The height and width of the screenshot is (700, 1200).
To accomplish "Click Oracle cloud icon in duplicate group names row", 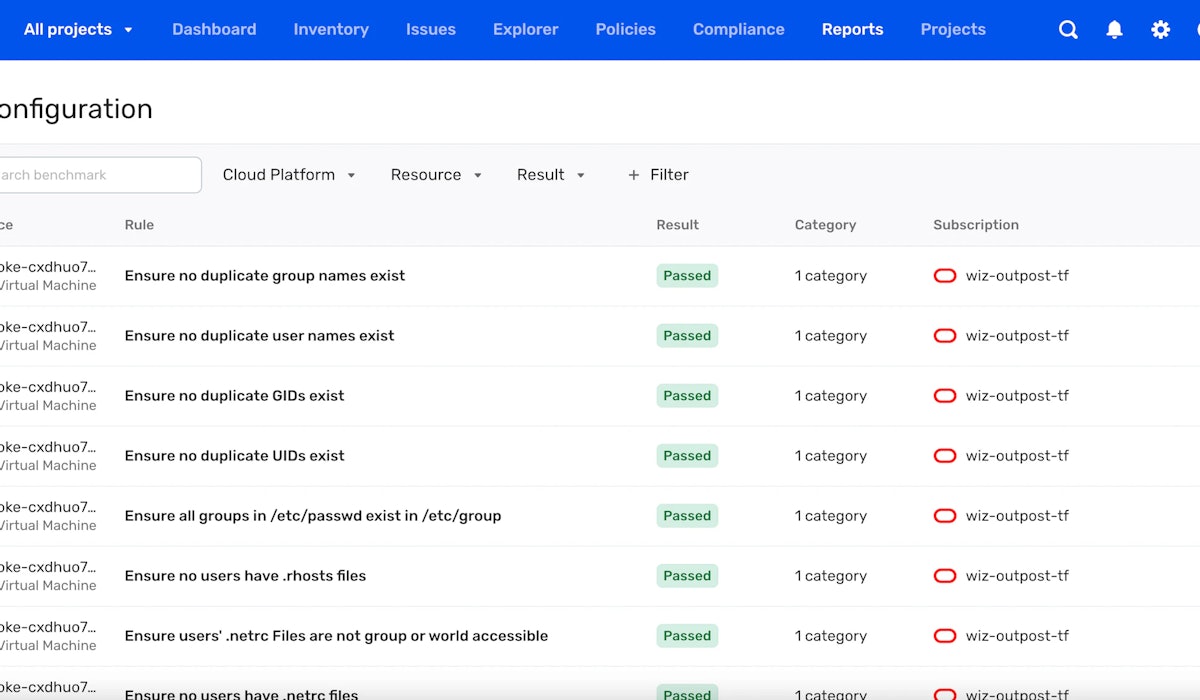I will [944, 276].
